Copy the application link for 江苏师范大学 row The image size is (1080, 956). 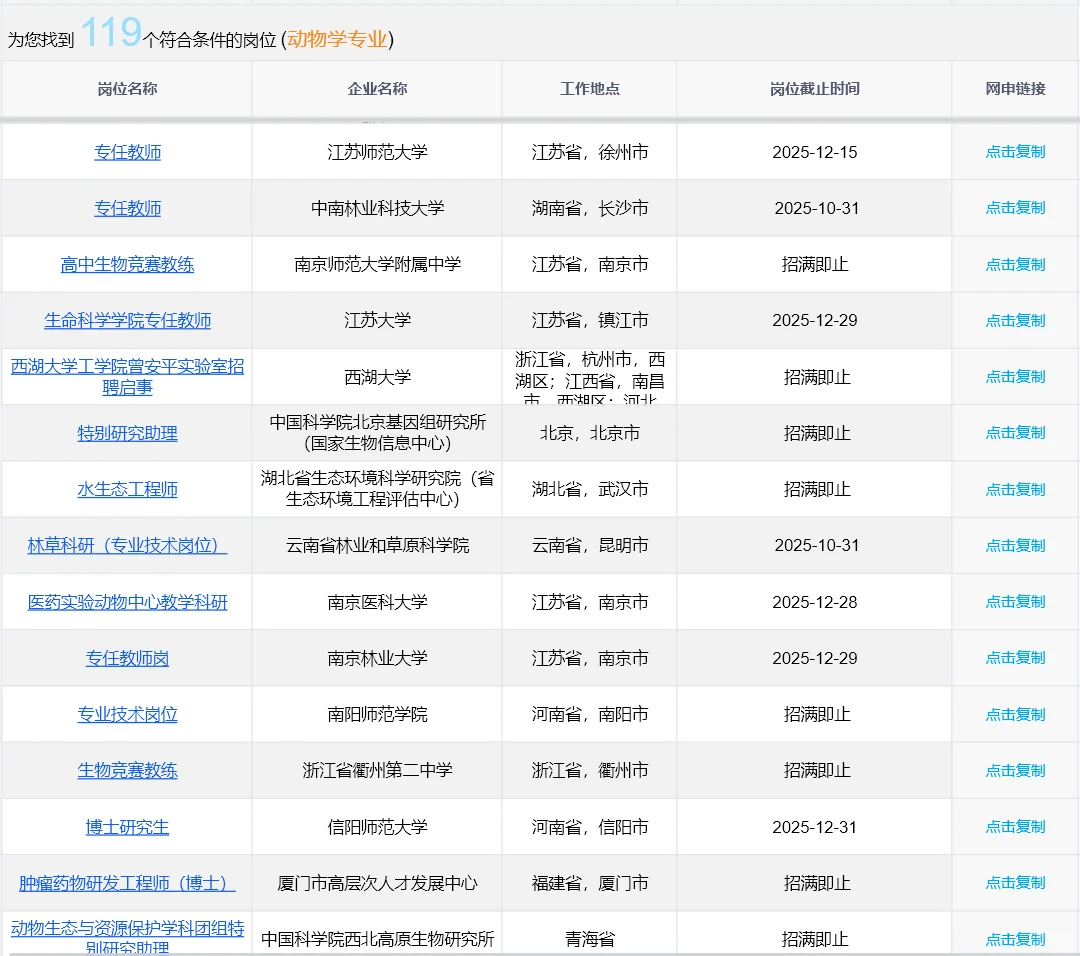[1015, 152]
